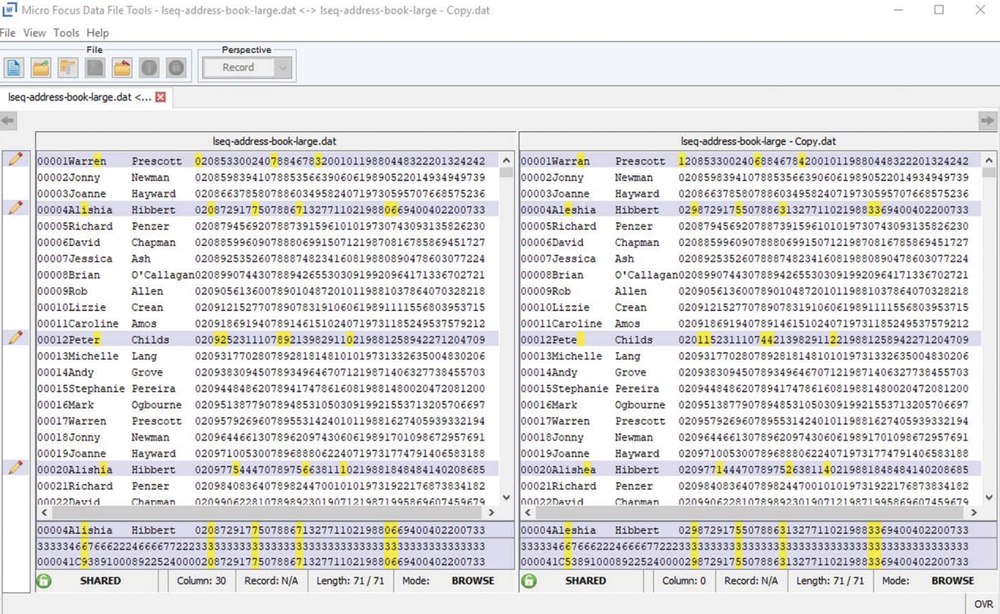Select record 00001Warran in right pane

pos(751,161)
